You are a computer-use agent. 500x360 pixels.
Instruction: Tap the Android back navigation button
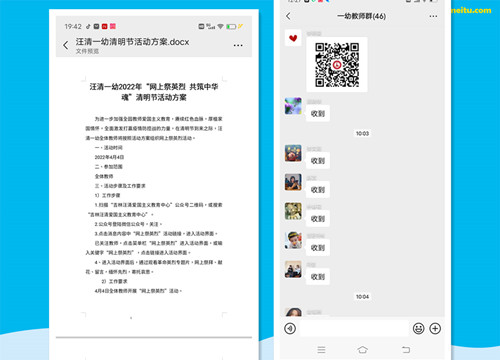pyautogui.click(x=406, y=350)
